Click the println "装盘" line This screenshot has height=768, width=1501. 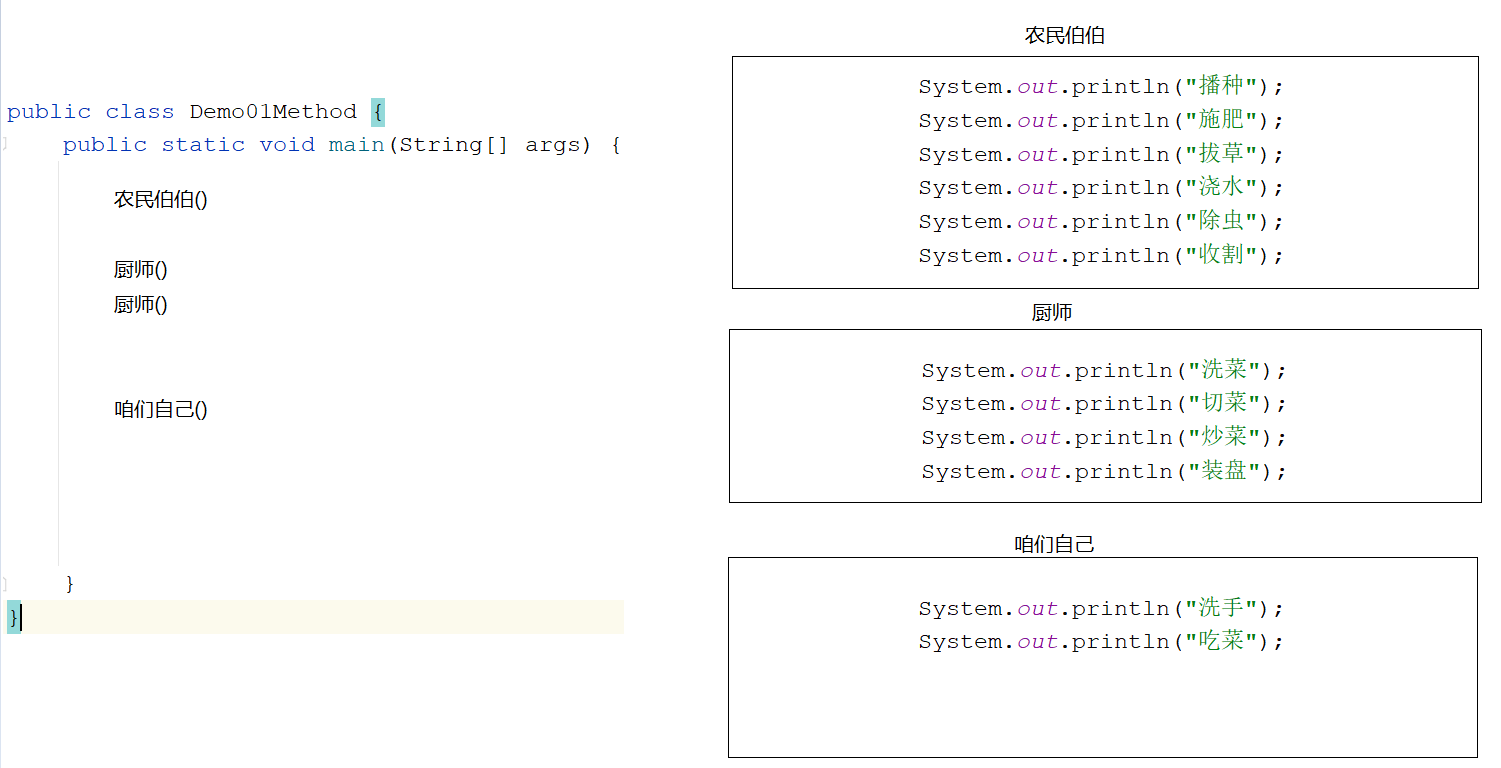click(x=1103, y=472)
